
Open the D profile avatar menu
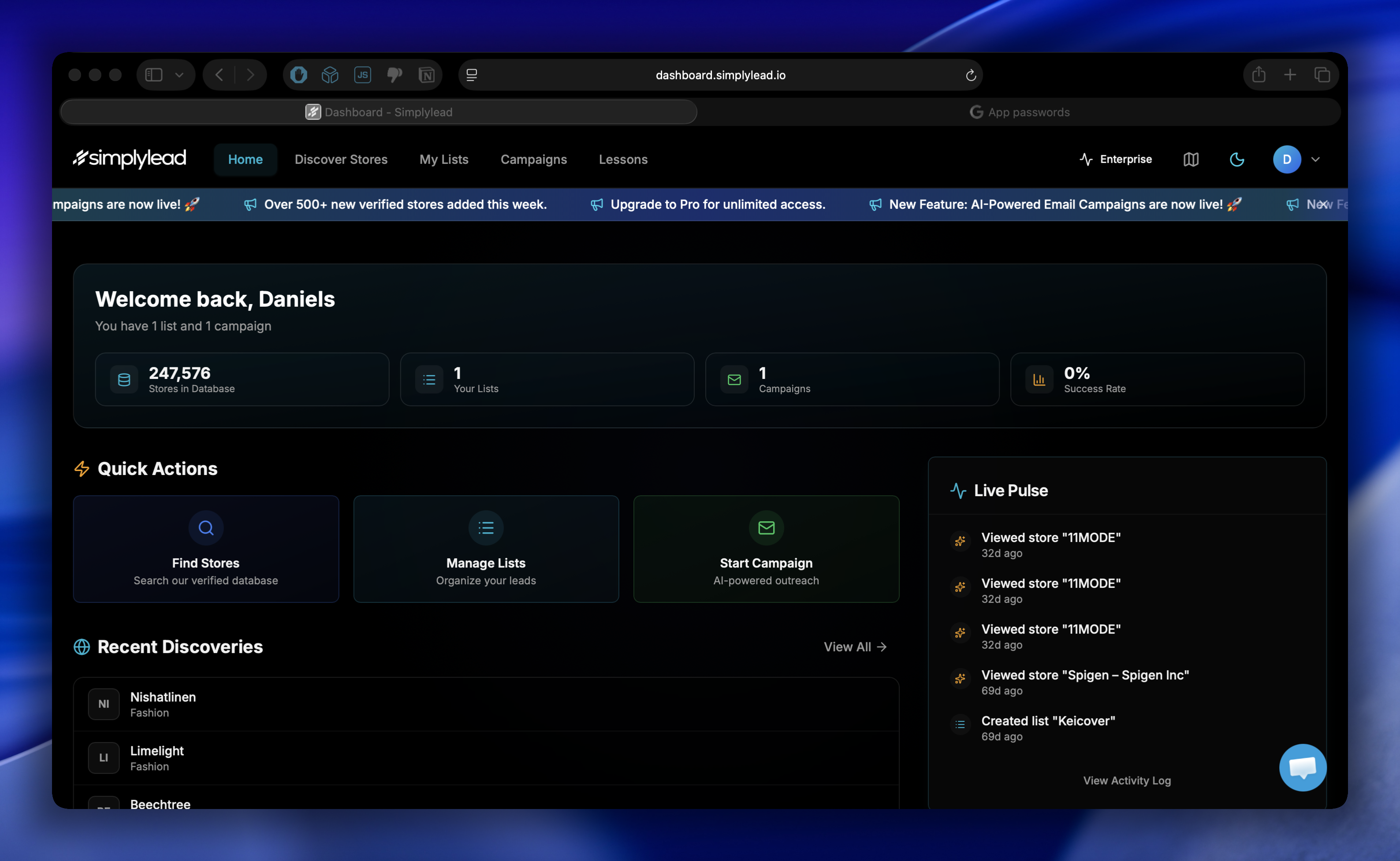(x=1286, y=160)
